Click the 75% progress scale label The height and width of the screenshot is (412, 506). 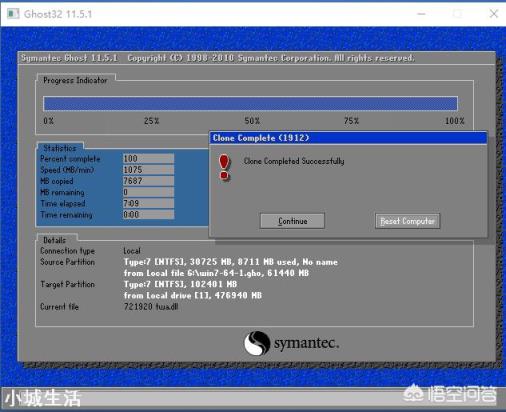(351, 121)
